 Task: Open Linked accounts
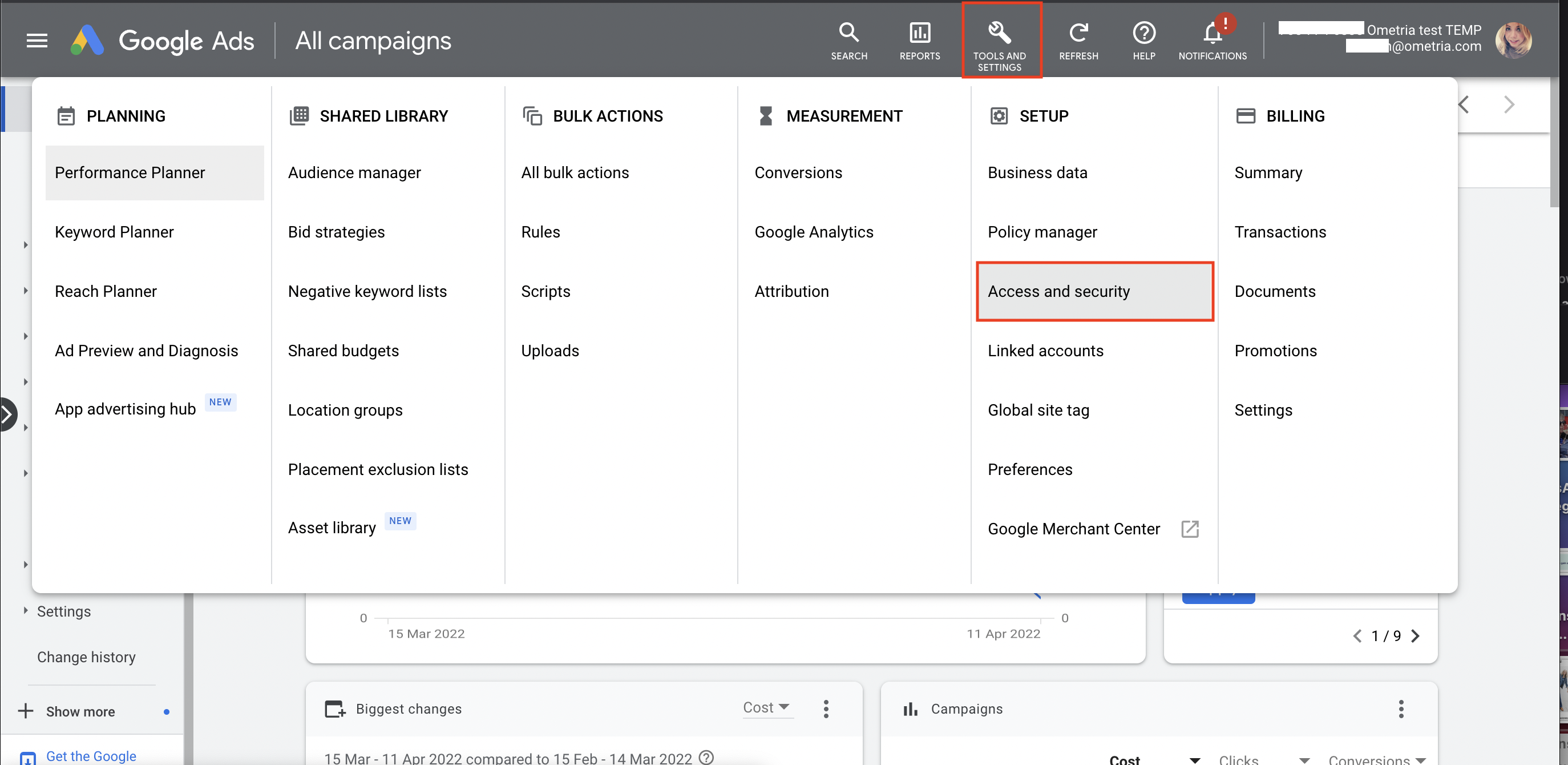(1045, 351)
